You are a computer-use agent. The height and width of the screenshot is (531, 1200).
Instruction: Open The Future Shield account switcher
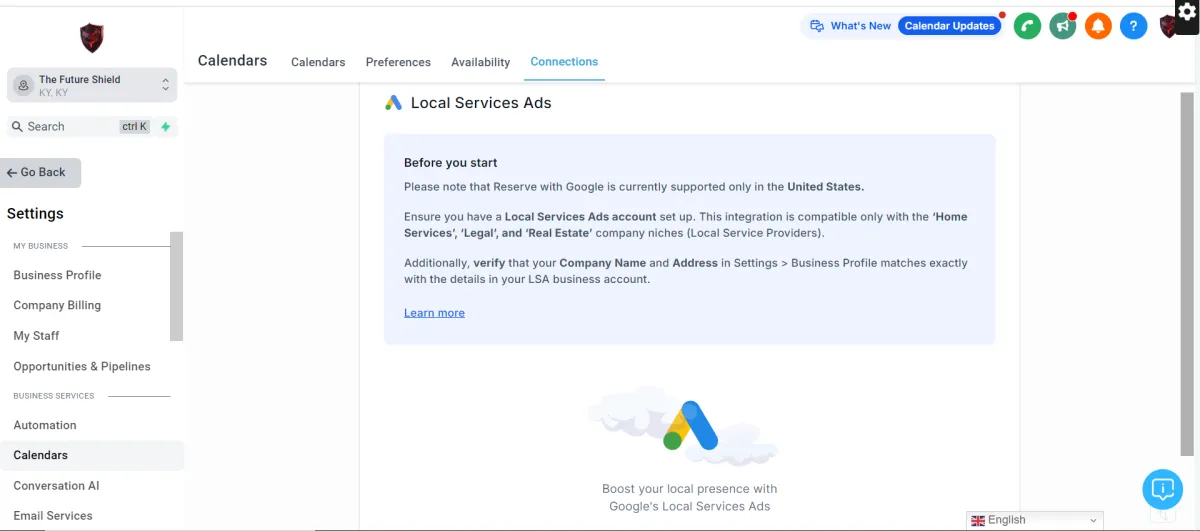click(x=92, y=86)
